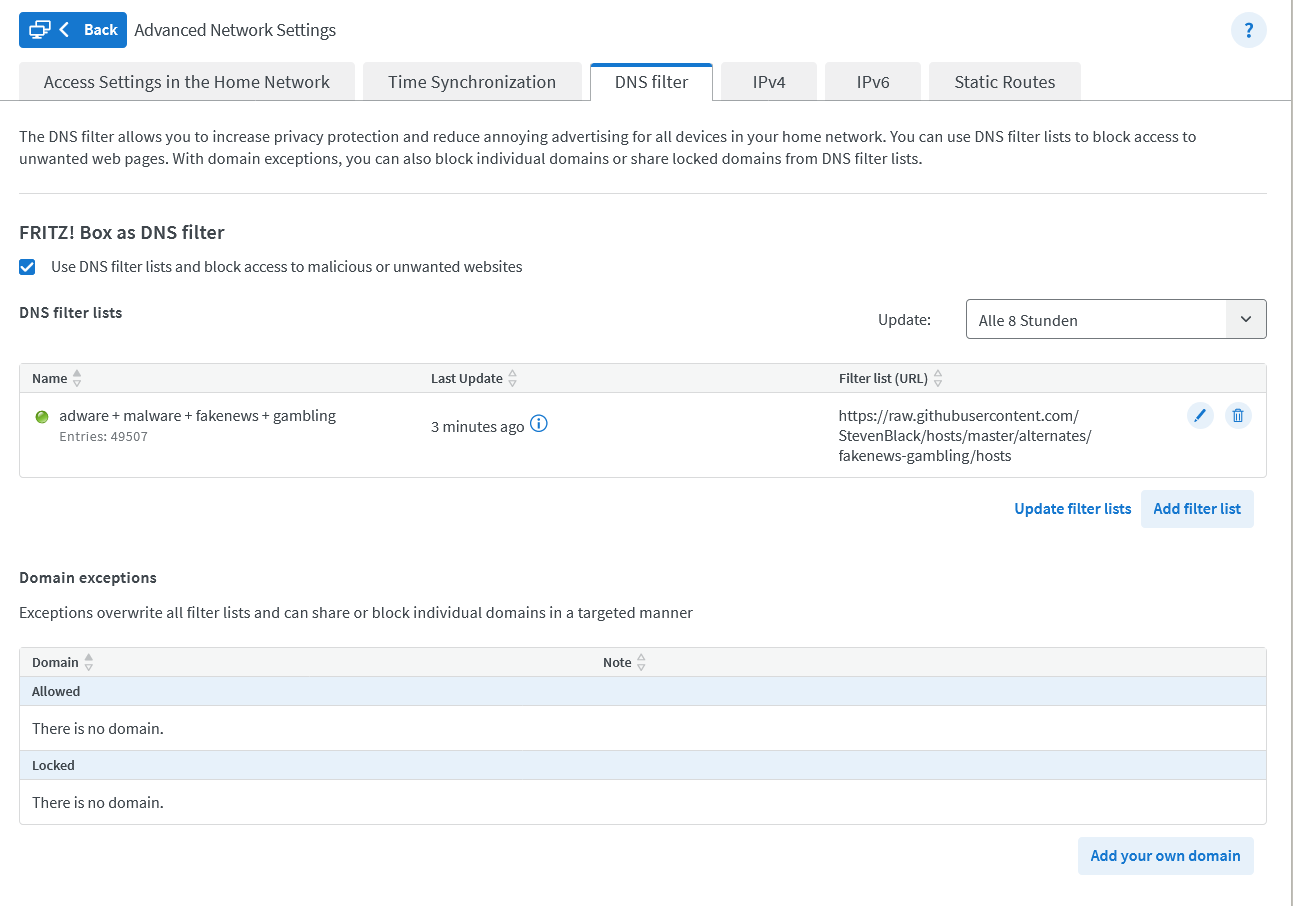
Task: Click the Advanced Network Settings title
Action: 235,30
